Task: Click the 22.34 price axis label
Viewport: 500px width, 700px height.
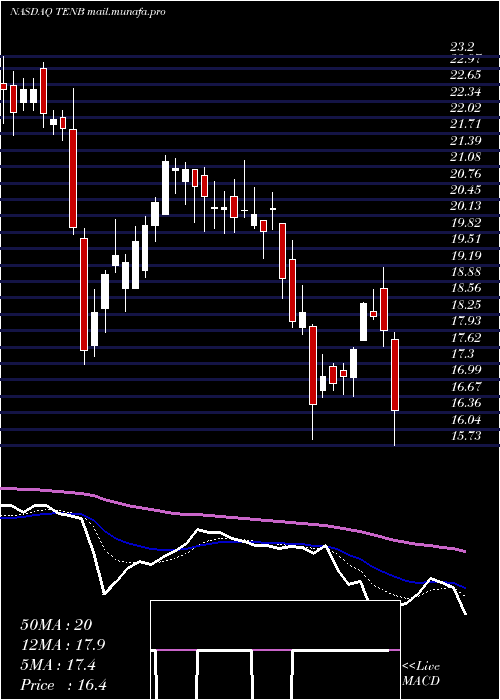Action: click(x=466, y=92)
